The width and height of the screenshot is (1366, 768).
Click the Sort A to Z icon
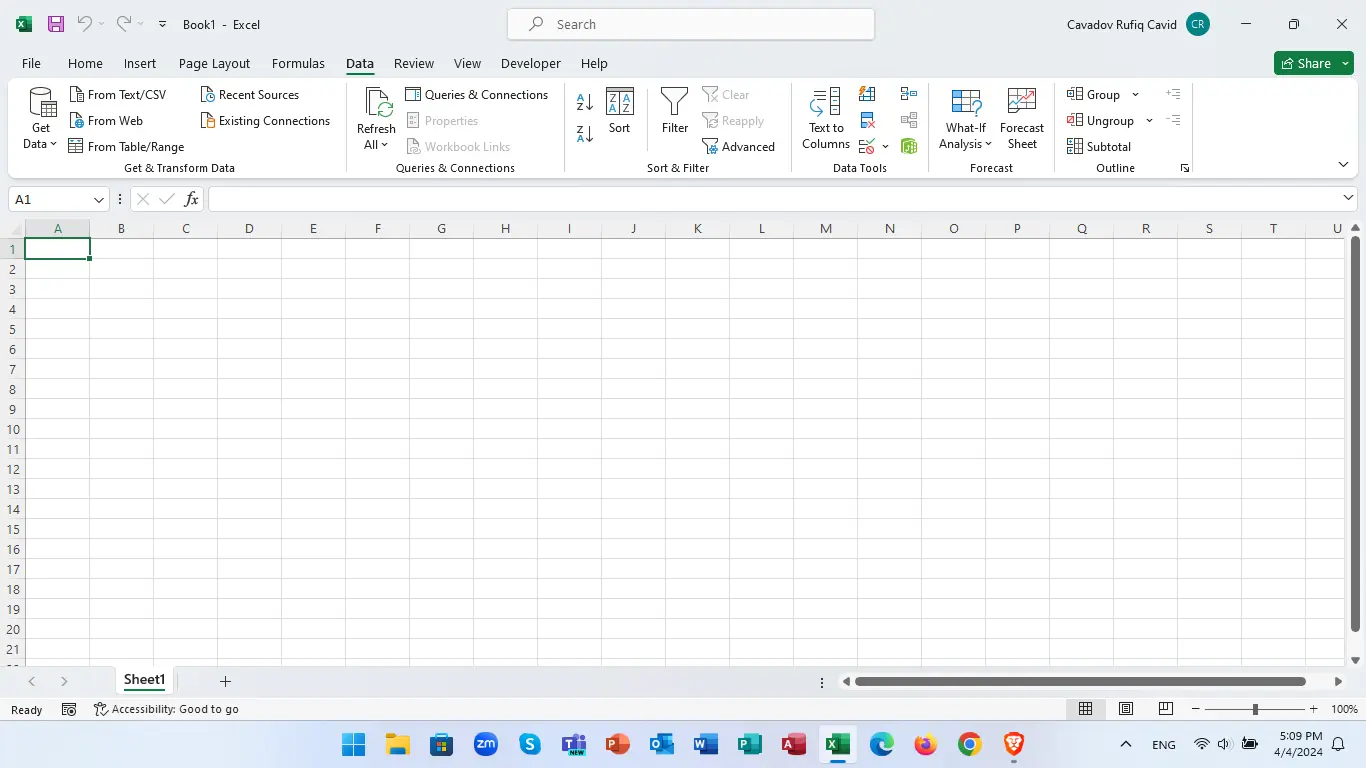585,101
